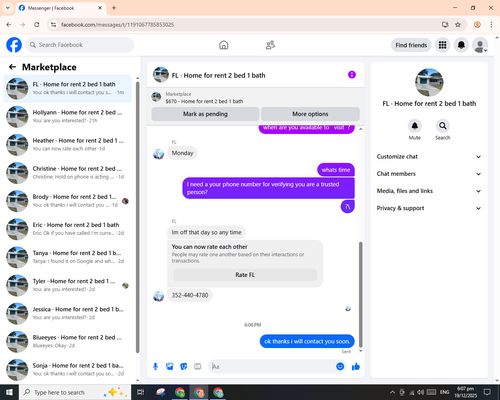Screen dimensions: 500x400
Task: Click the back arrow beside Marketplace
Action: tap(12, 67)
